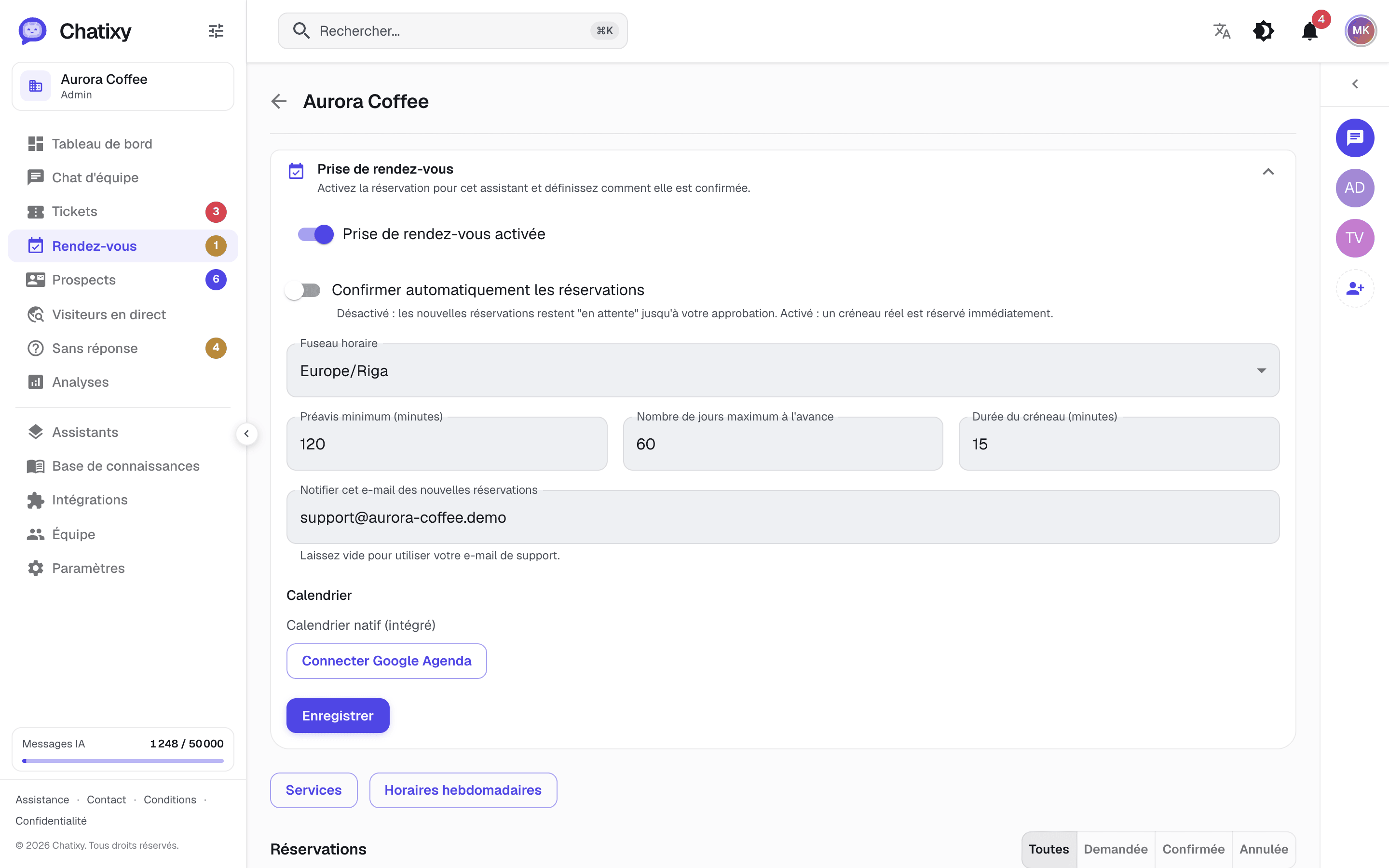Click the "Calendrier natif (intégré)" text
1389x868 pixels.
pyautogui.click(x=361, y=625)
